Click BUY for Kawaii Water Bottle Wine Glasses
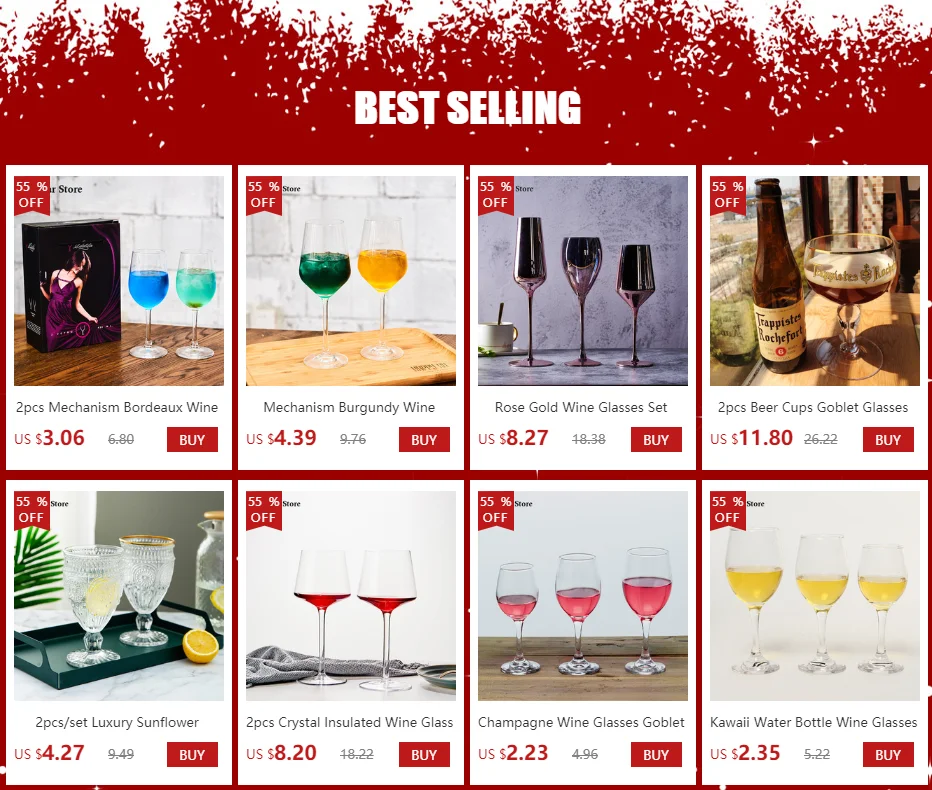 point(888,754)
